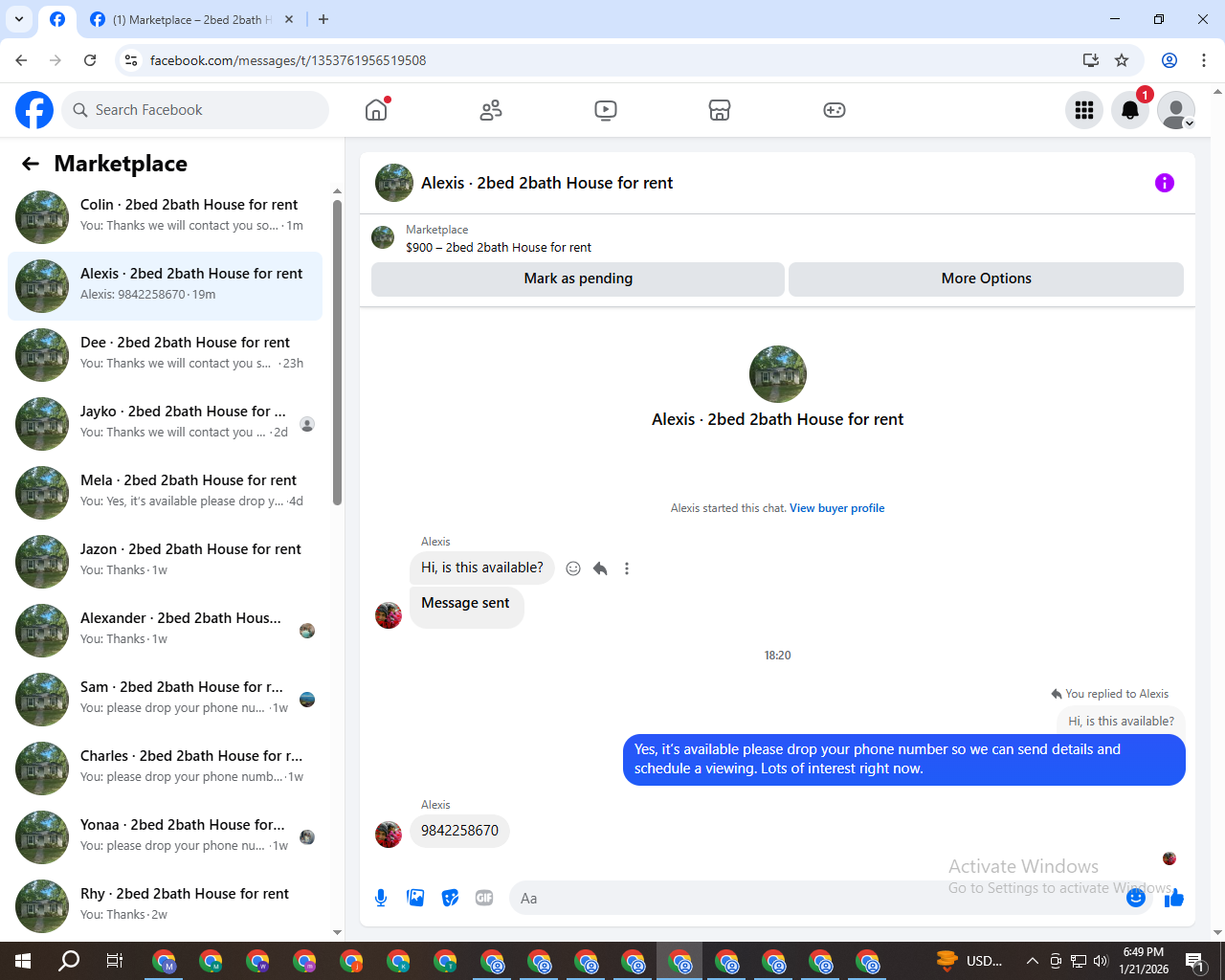The width and height of the screenshot is (1225, 980).
Task: Mark the listing as pending
Action: (578, 278)
